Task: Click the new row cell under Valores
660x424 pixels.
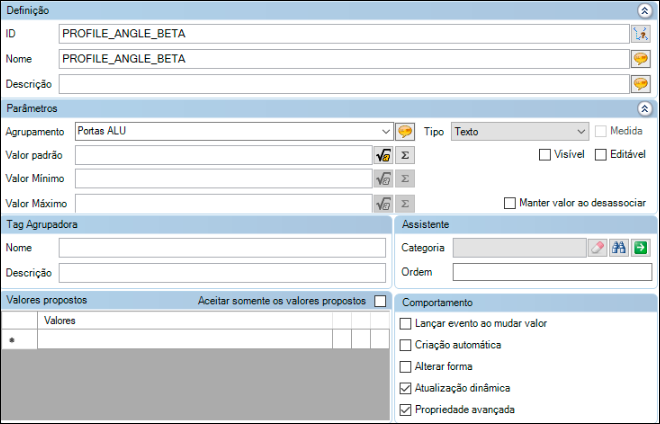Action: [185, 339]
